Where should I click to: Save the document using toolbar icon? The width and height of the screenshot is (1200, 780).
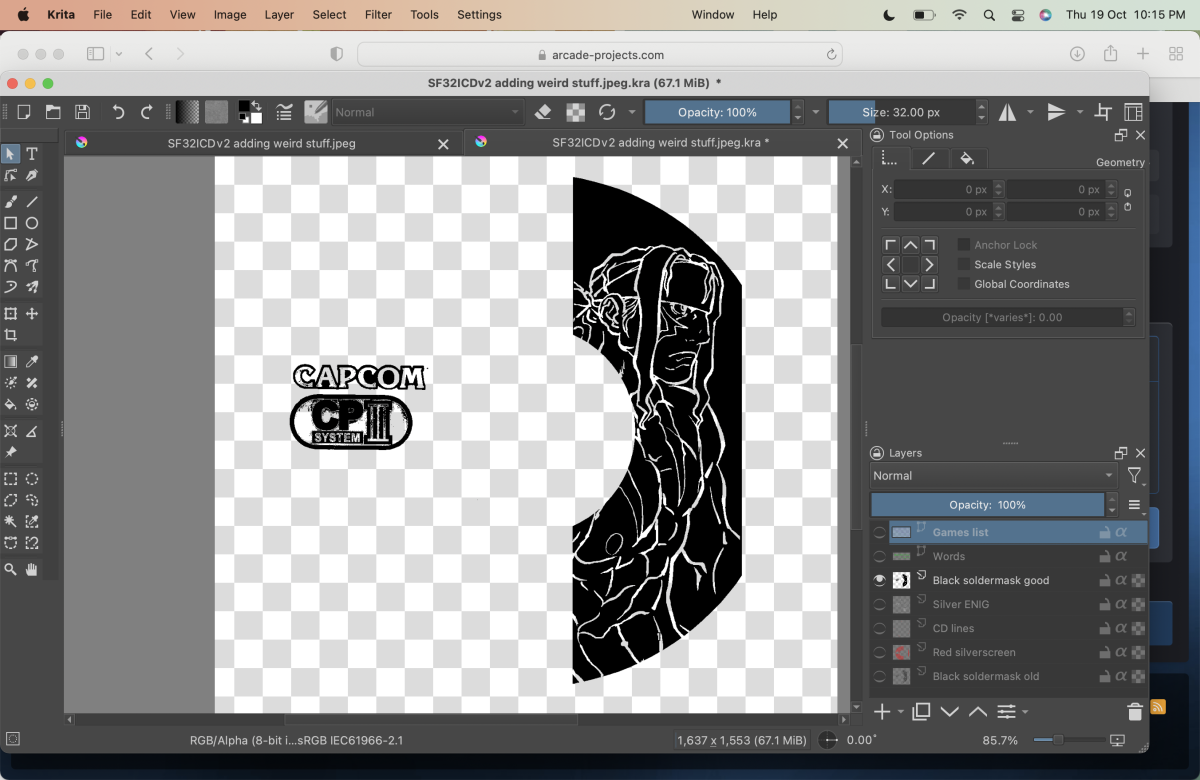coord(83,112)
